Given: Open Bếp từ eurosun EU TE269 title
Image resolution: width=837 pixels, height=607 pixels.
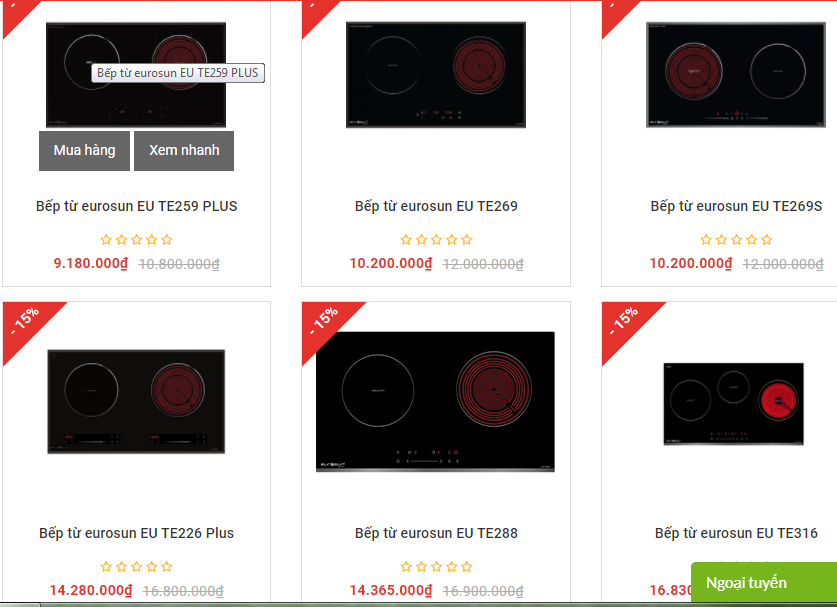Looking at the screenshot, I should click(x=436, y=206).
